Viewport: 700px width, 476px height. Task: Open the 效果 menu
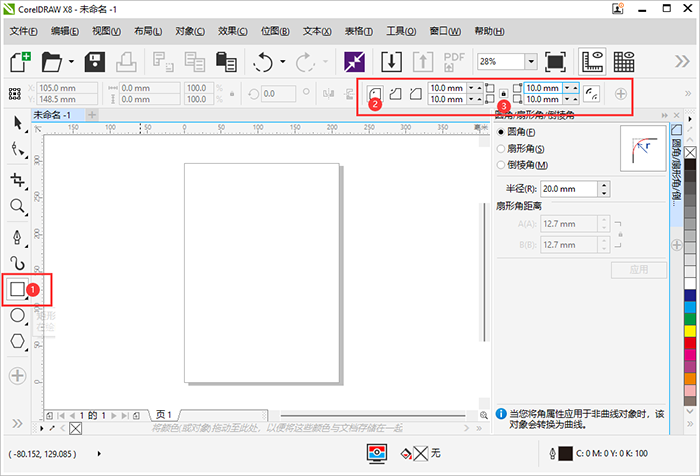pos(235,31)
